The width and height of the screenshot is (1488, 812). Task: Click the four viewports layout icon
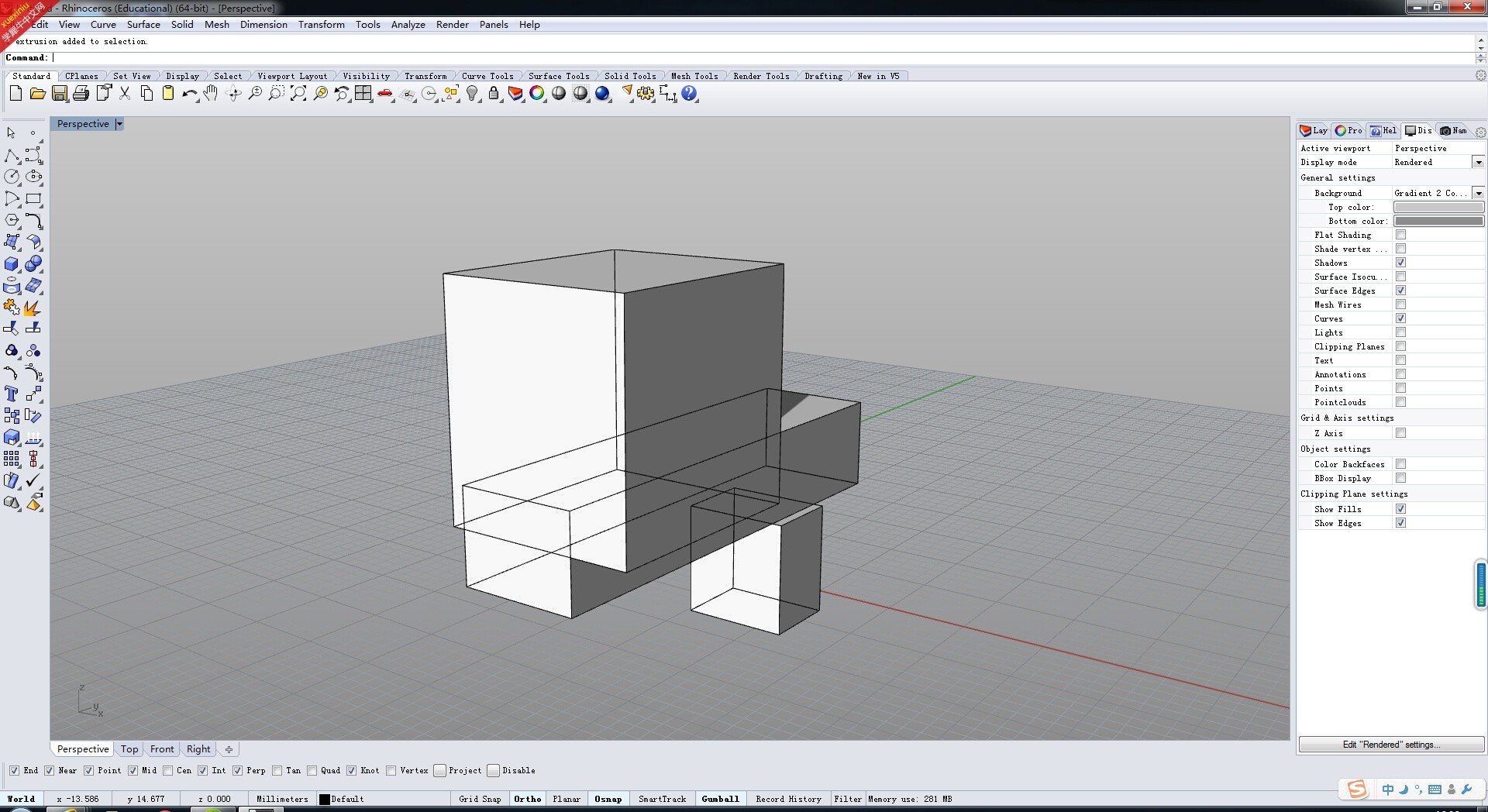pos(363,94)
